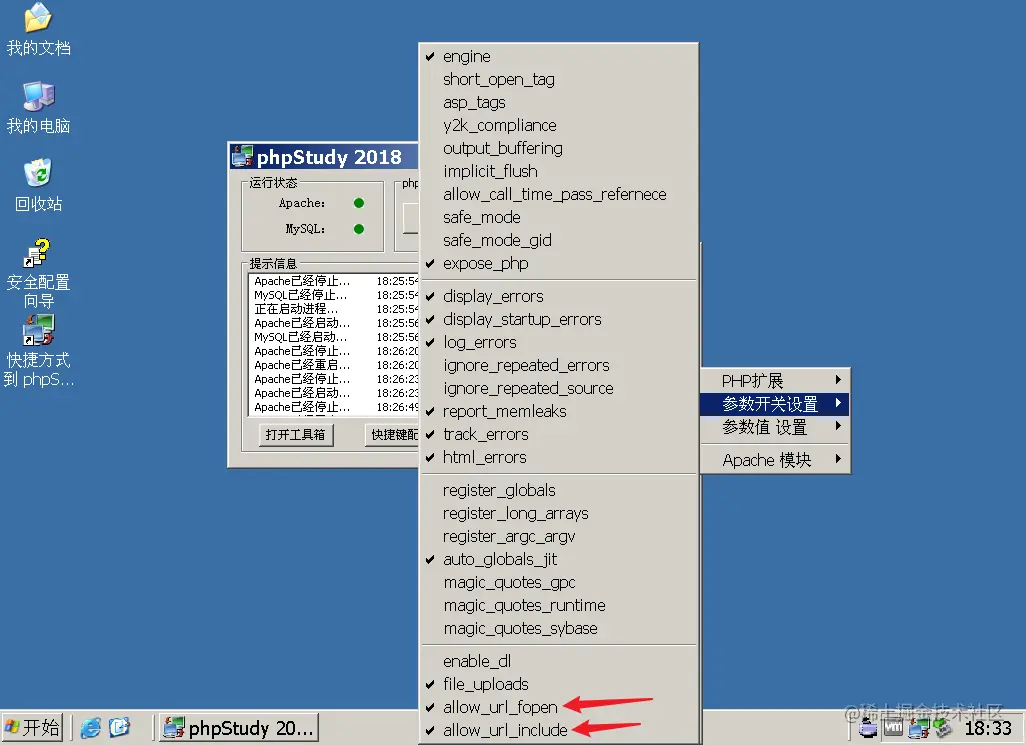1026x745 pixels.
Task: Enable safe_mode_gid option
Action: [559, 240]
